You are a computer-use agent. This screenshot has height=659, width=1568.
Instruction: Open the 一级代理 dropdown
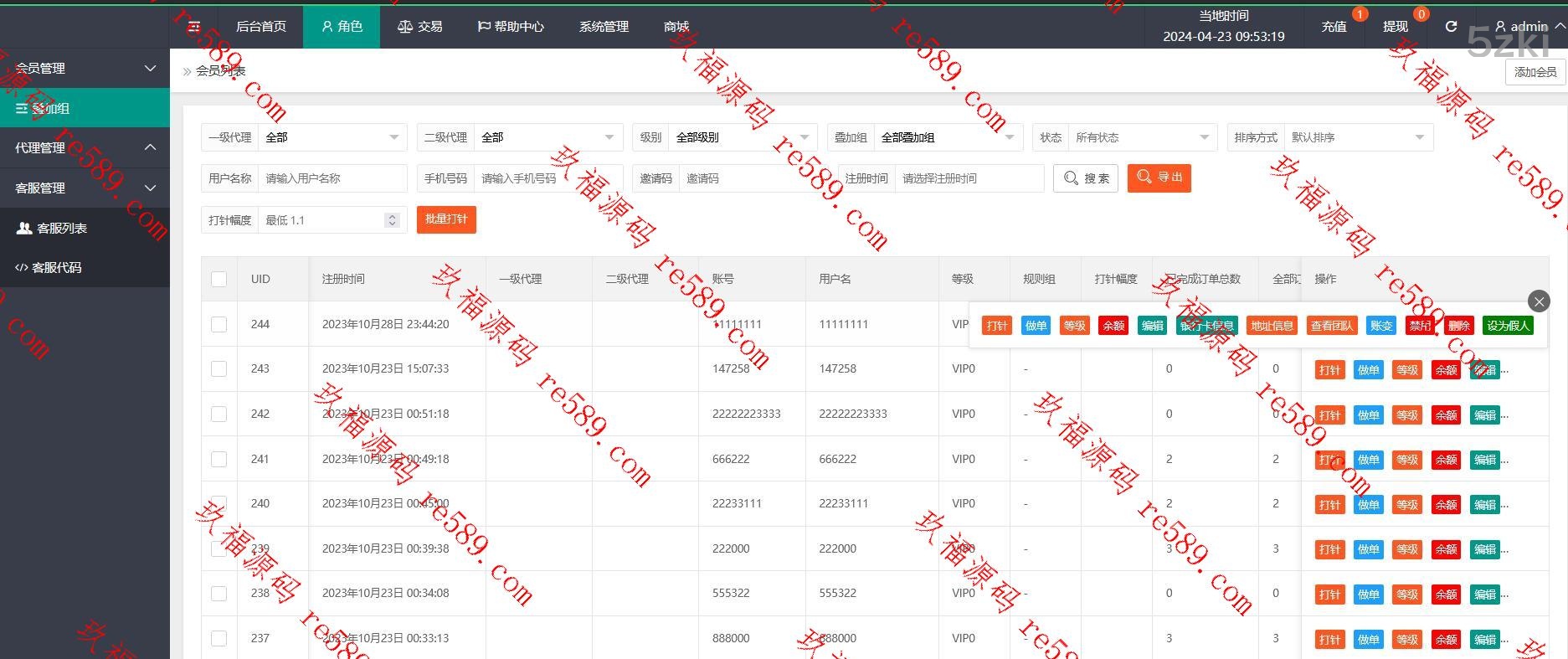(x=332, y=137)
